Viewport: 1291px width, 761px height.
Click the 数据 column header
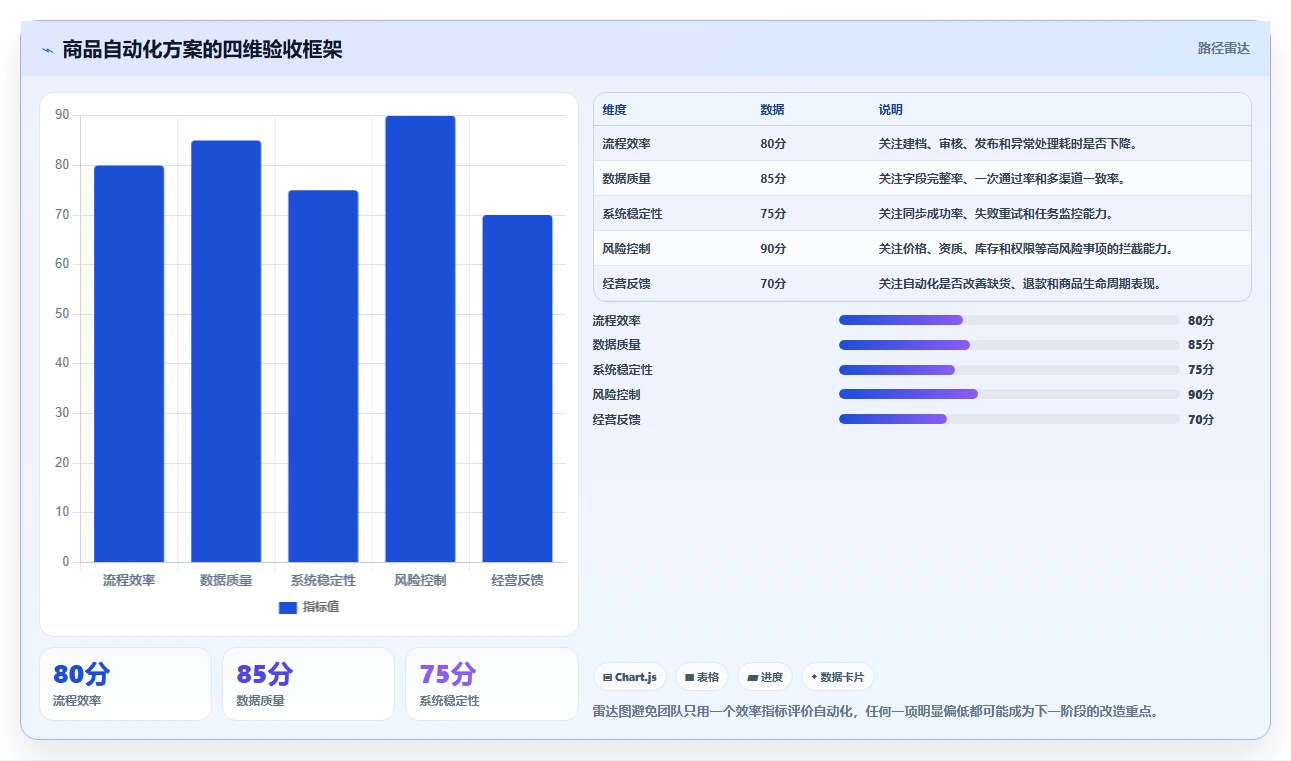(x=772, y=110)
